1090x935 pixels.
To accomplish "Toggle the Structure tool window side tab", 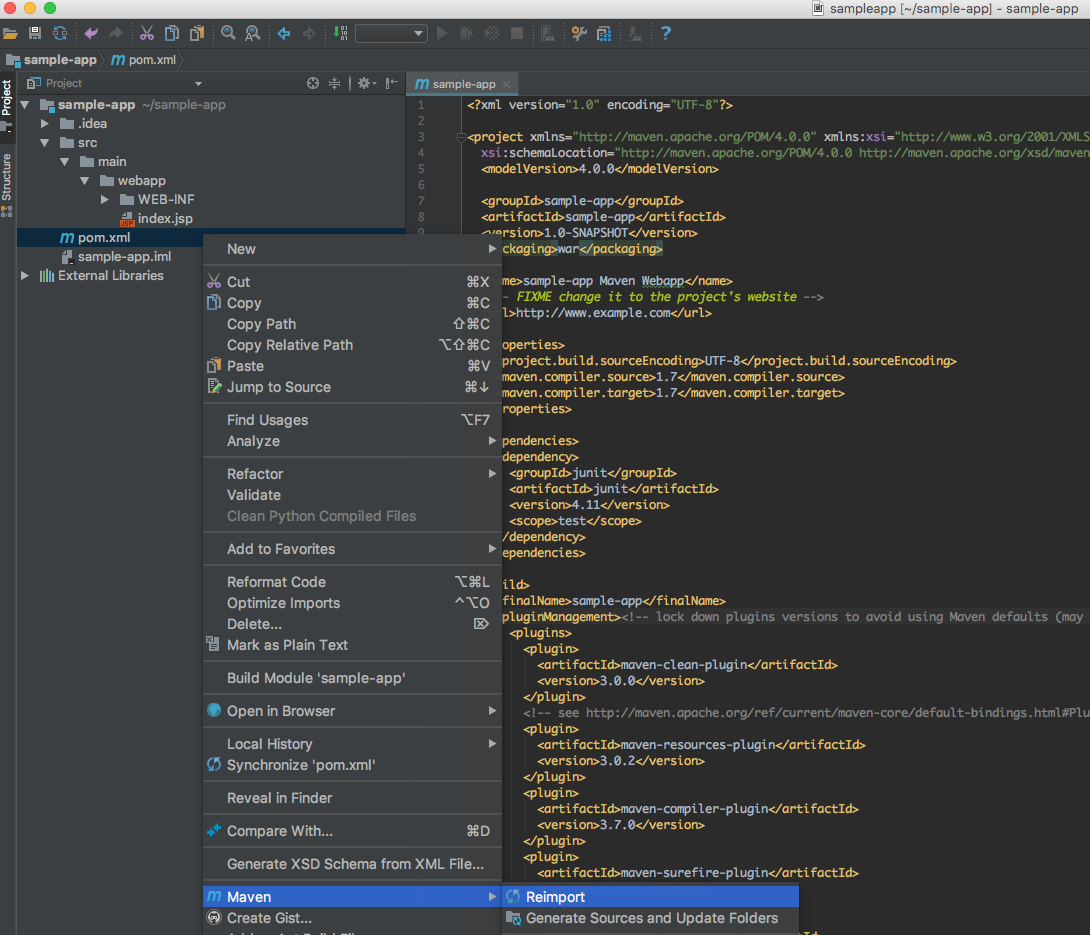I will click(x=7, y=177).
